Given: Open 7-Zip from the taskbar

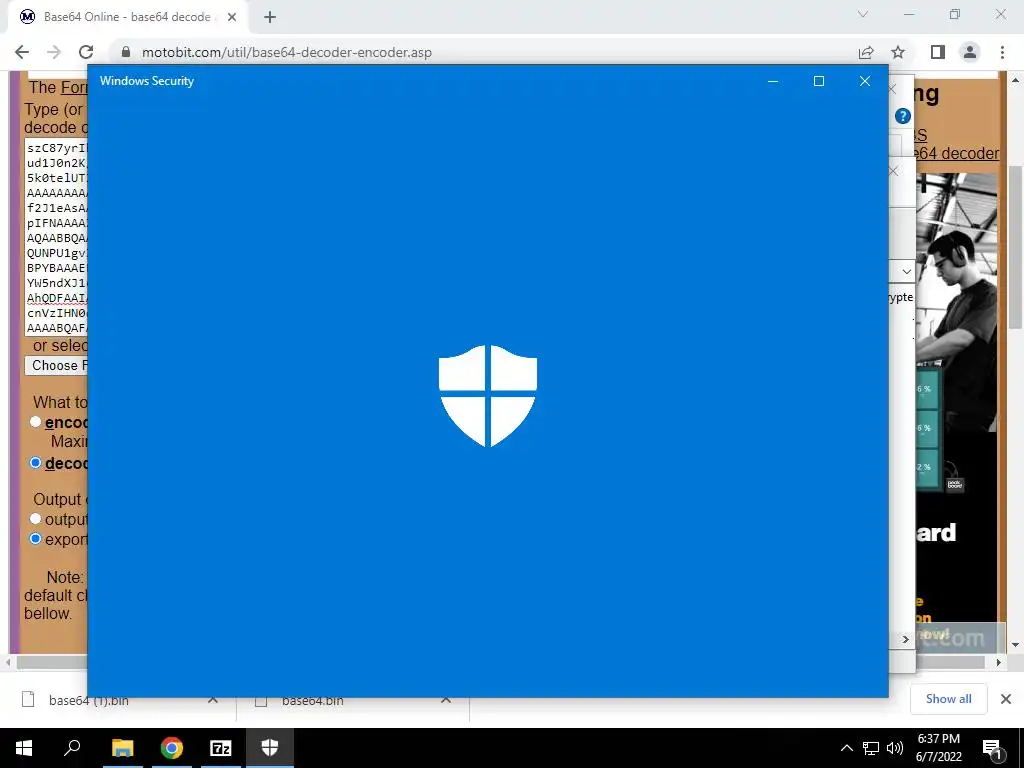Looking at the screenshot, I should [x=221, y=748].
